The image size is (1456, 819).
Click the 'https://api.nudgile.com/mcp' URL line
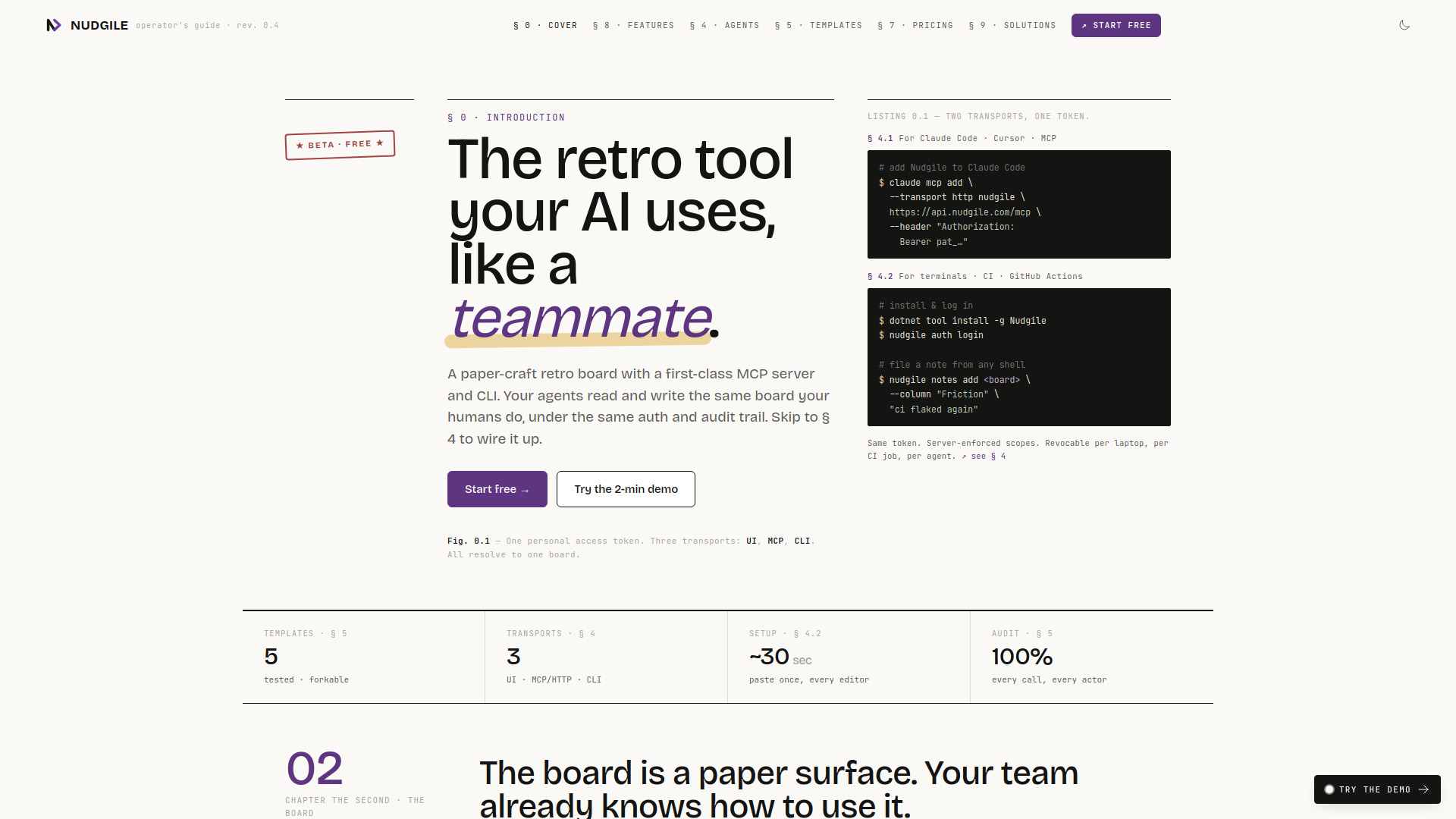point(965,212)
